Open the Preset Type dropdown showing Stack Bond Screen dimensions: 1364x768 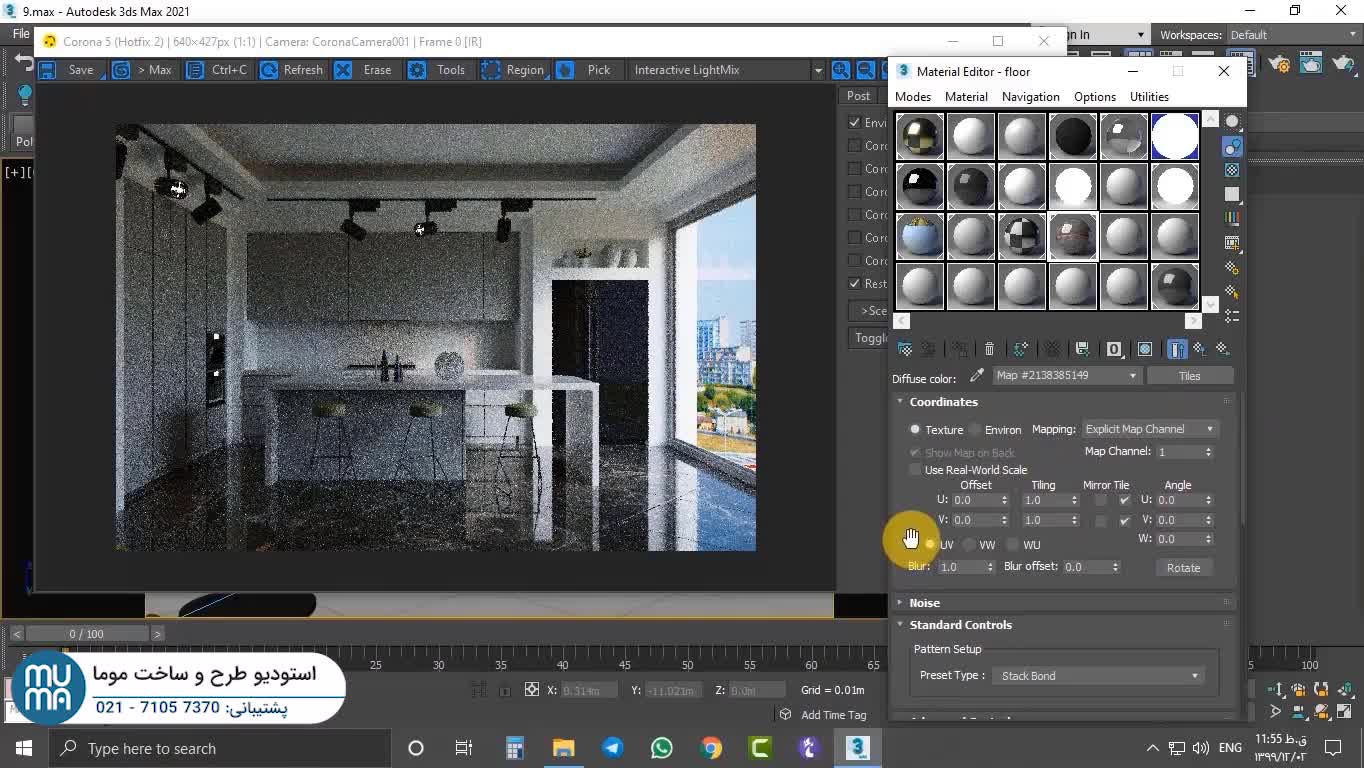[x=1098, y=676]
